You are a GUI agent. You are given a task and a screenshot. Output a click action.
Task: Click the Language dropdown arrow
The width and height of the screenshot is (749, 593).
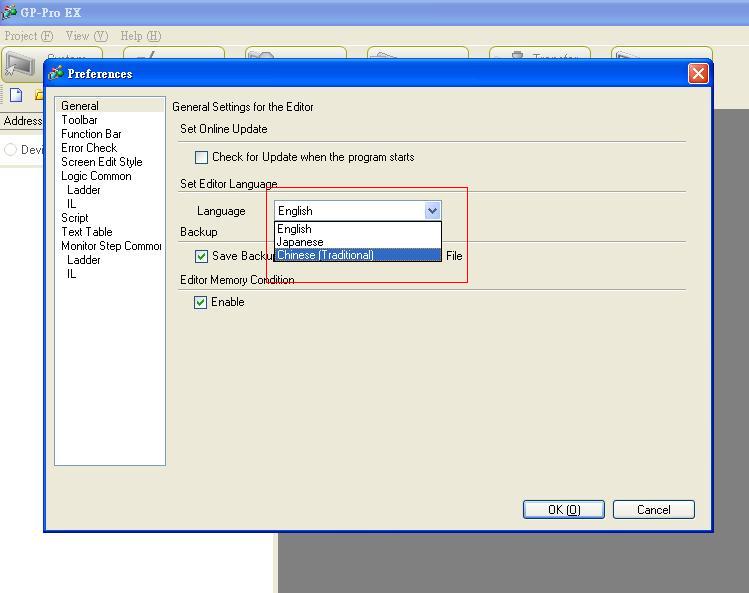click(432, 211)
